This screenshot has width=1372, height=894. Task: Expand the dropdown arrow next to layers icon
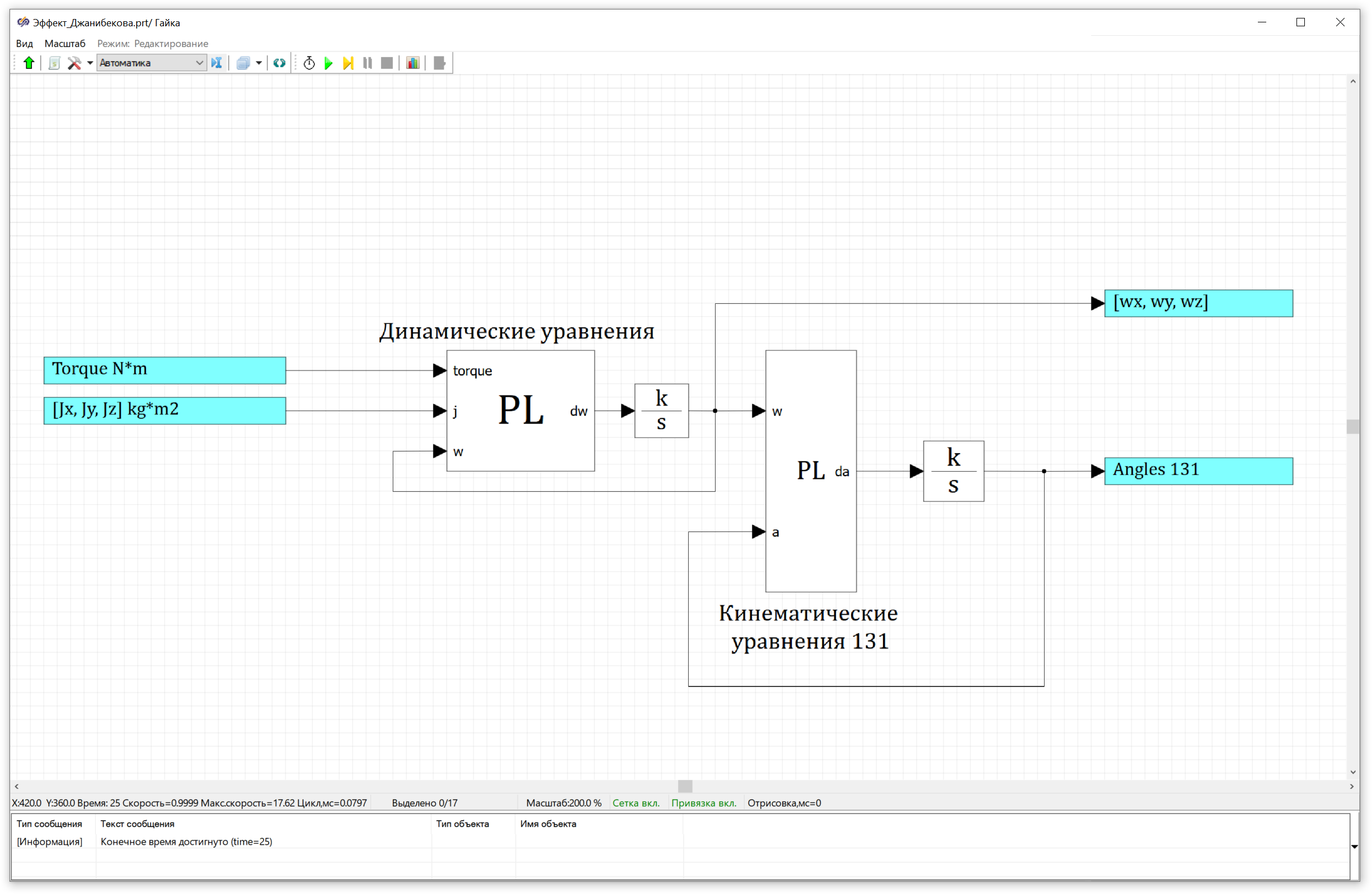(x=259, y=63)
